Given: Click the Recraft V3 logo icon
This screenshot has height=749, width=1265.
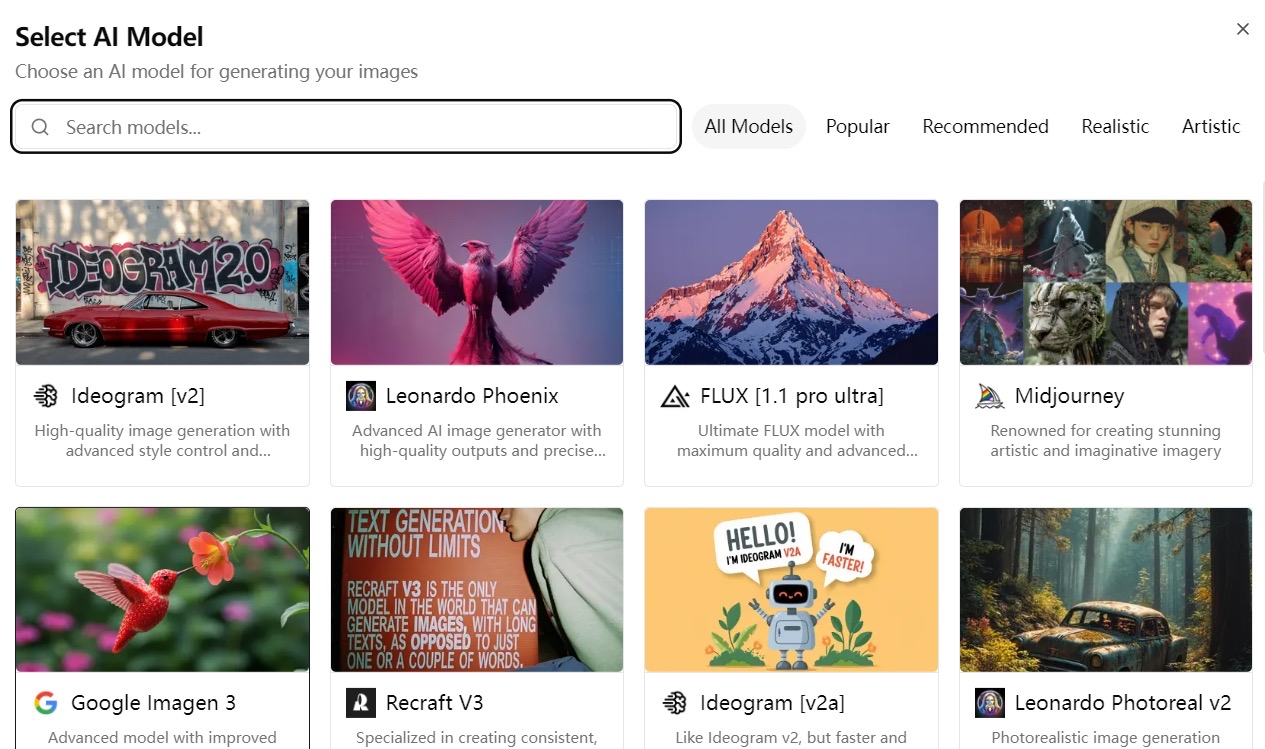Looking at the screenshot, I should 361,703.
